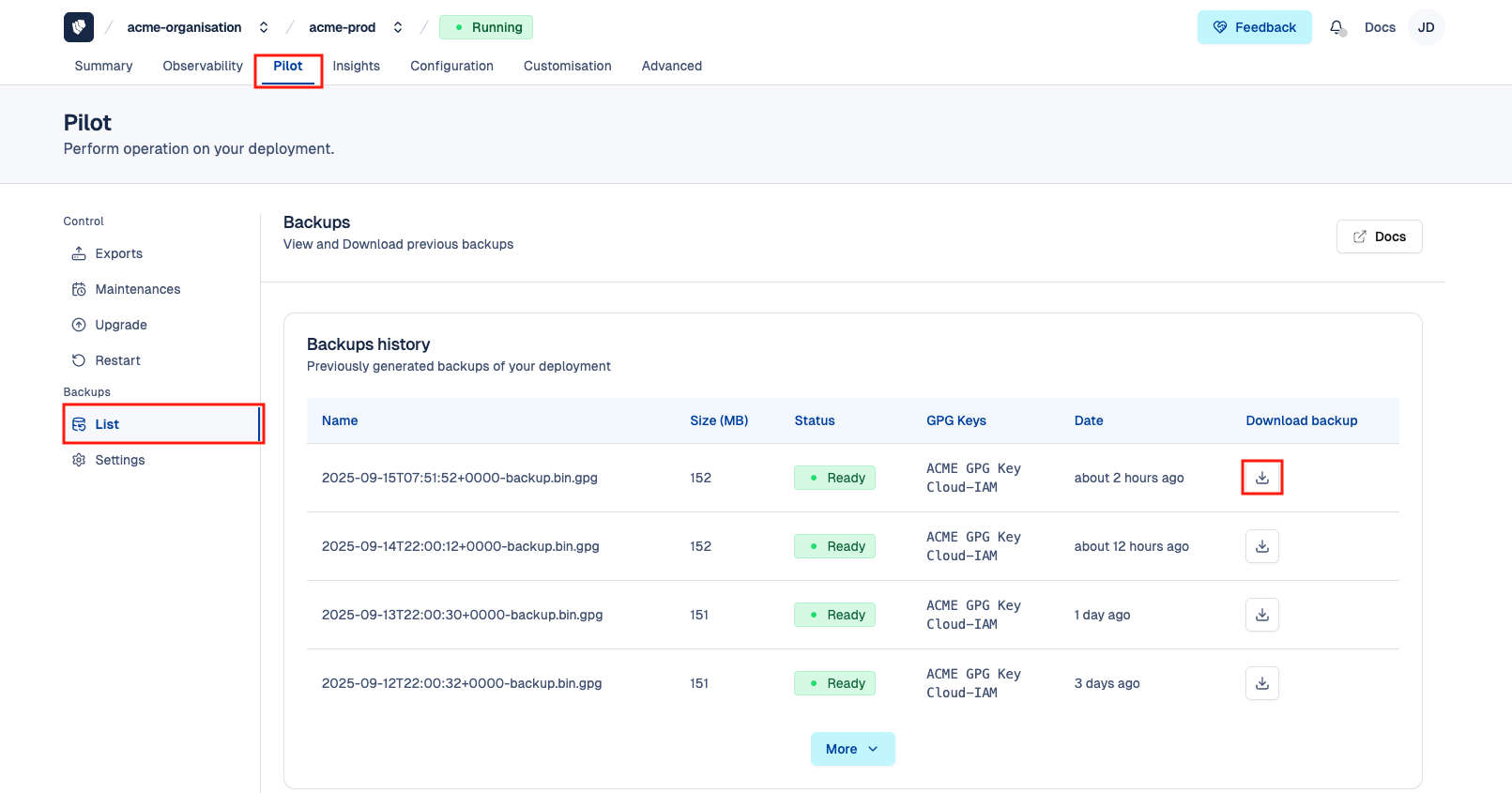Click the acme-organisation breadcrumb name

point(184,27)
